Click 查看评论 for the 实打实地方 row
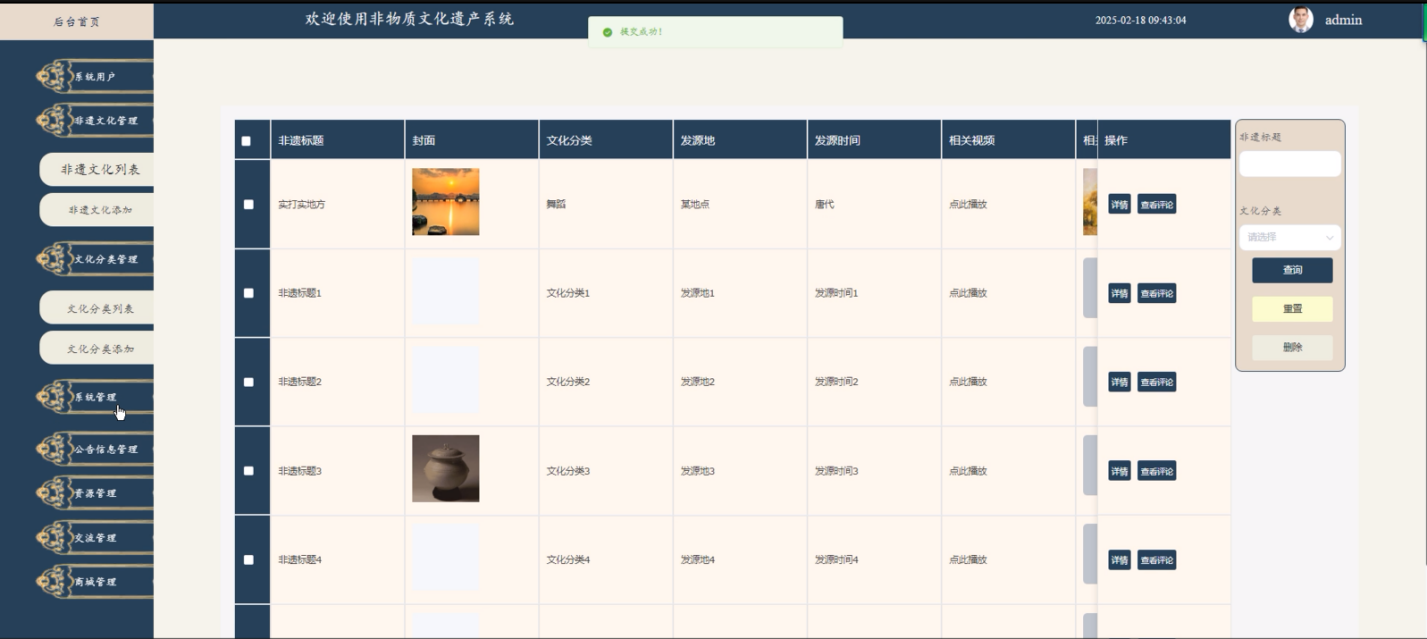This screenshot has height=639, width=1427. coord(1156,205)
